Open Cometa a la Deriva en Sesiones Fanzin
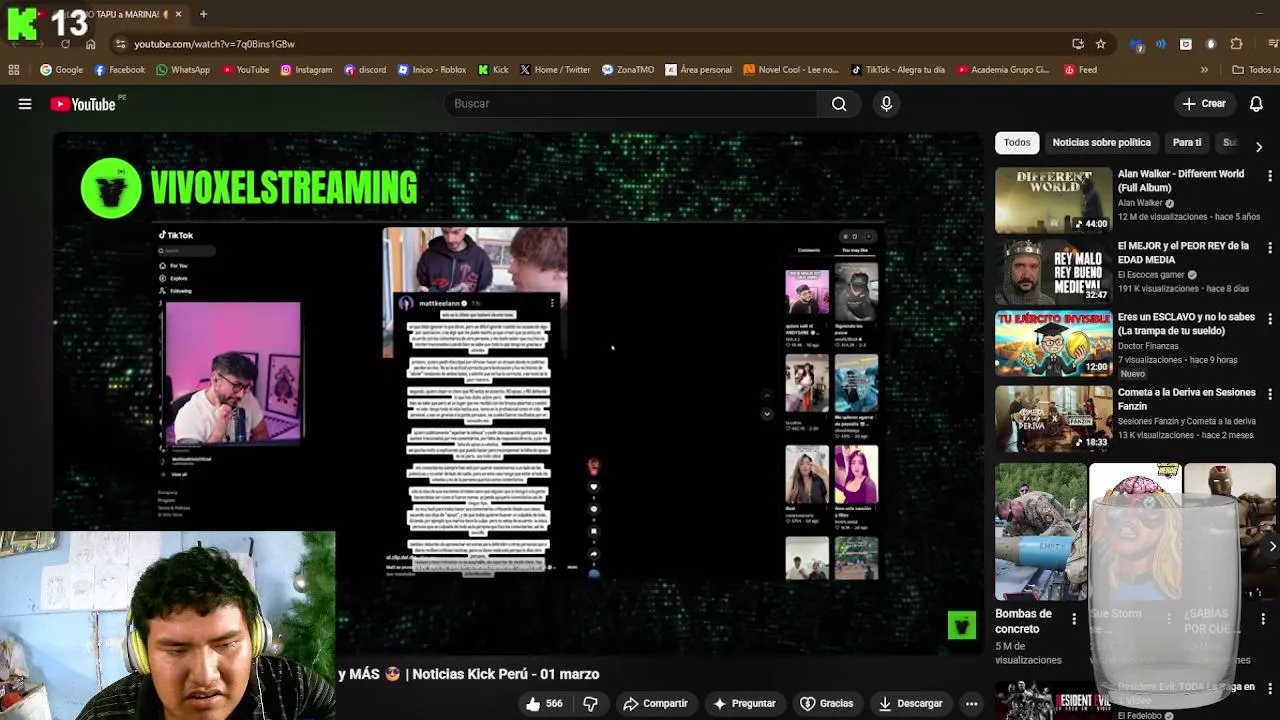The width and height of the screenshot is (1280, 720). click(x=1186, y=399)
